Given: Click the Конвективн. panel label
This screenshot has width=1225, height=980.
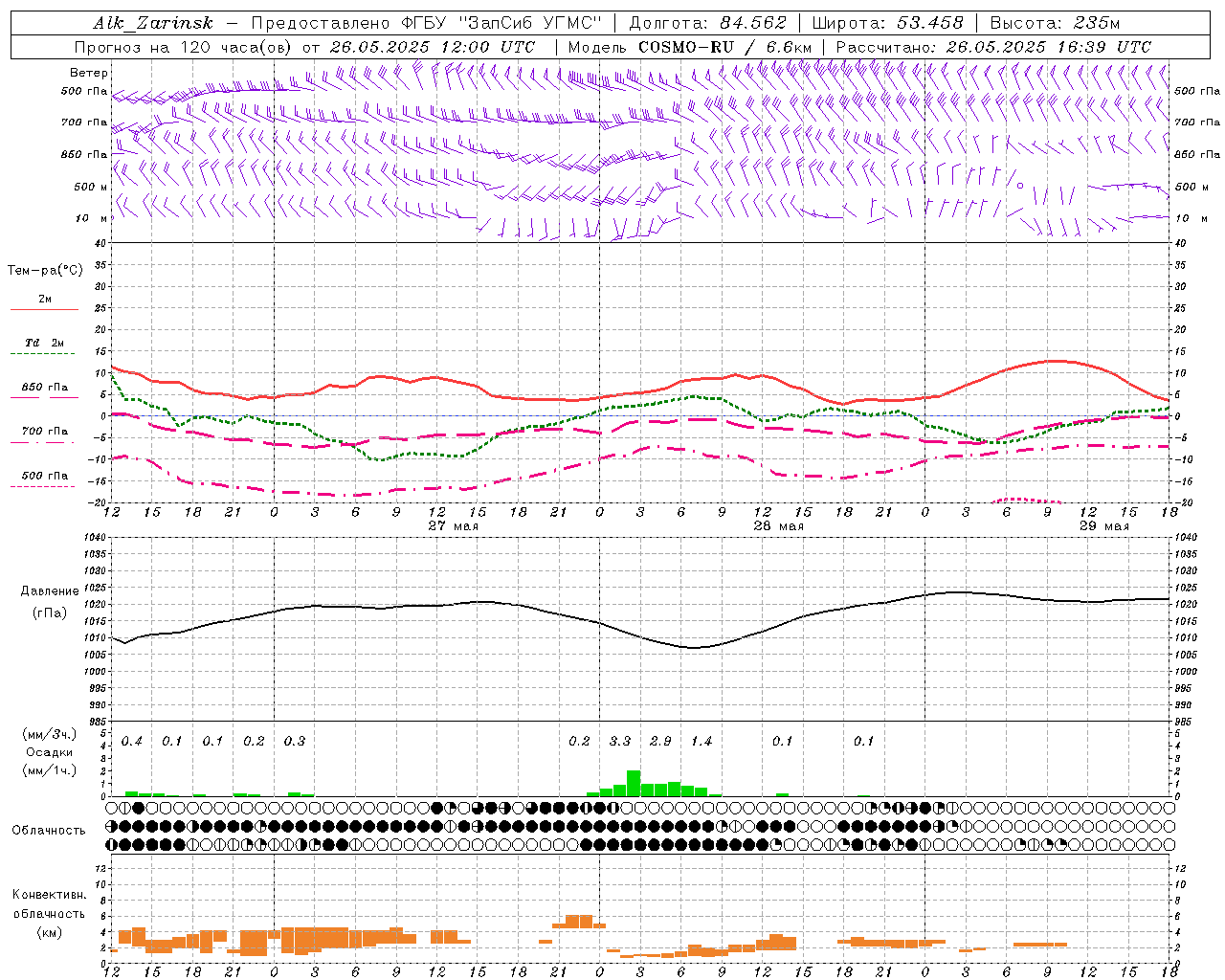Looking at the screenshot, I should [x=49, y=895].
